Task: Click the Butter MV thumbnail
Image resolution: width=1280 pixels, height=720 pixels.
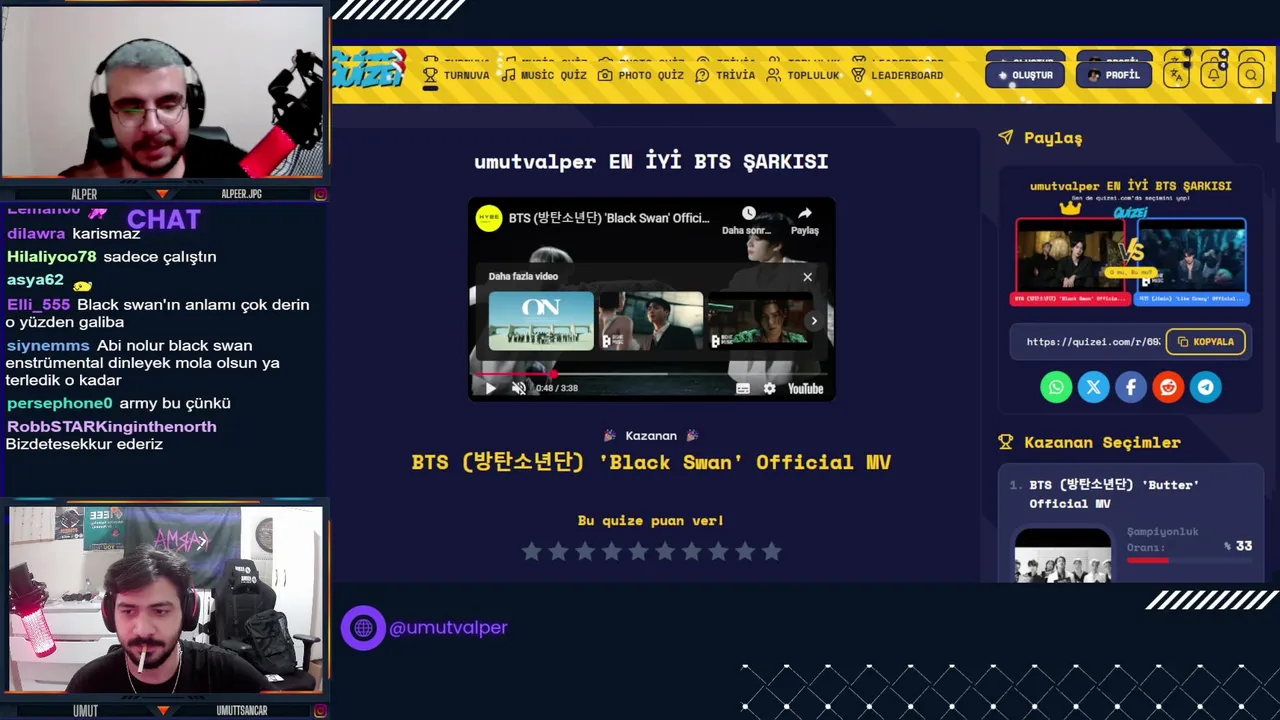Action: click(1062, 555)
